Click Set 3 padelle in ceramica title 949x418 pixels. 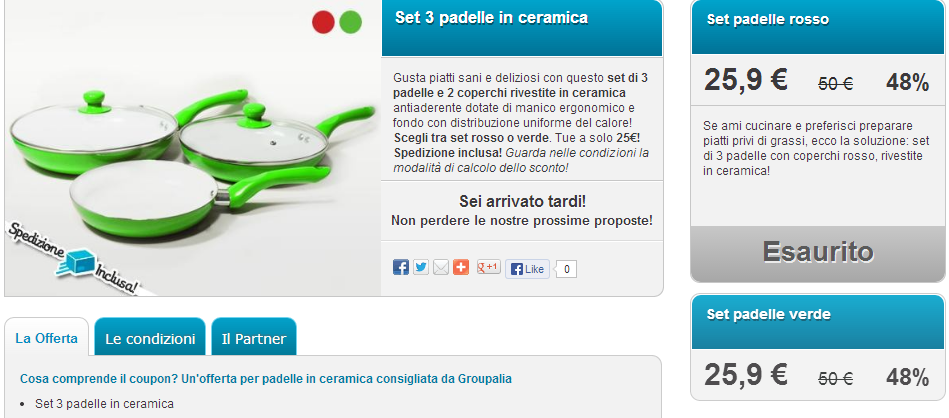(x=491, y=18)
